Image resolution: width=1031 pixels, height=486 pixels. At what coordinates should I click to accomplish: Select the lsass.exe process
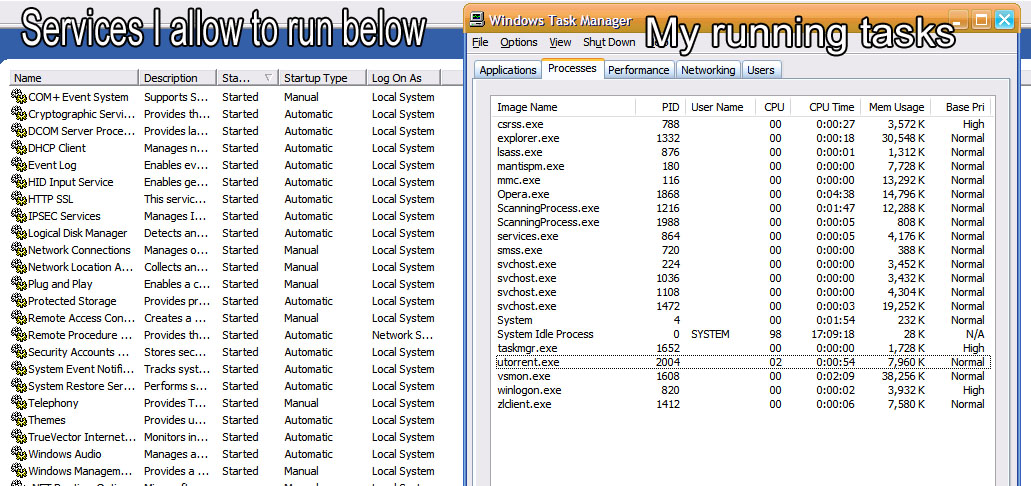pyautogui.click(x=741, y=152)
